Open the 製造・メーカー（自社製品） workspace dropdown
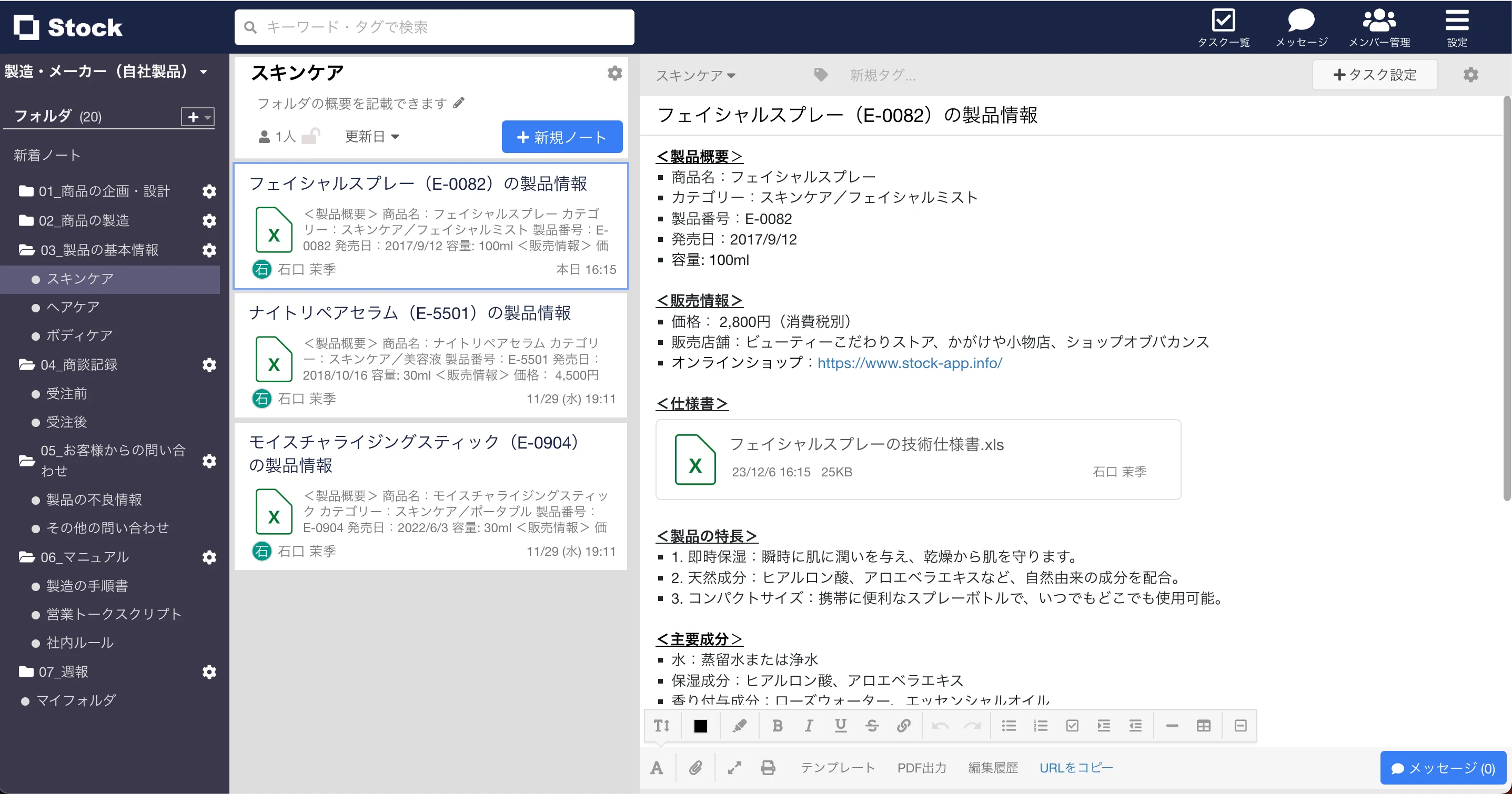 [x=106, y=71]
